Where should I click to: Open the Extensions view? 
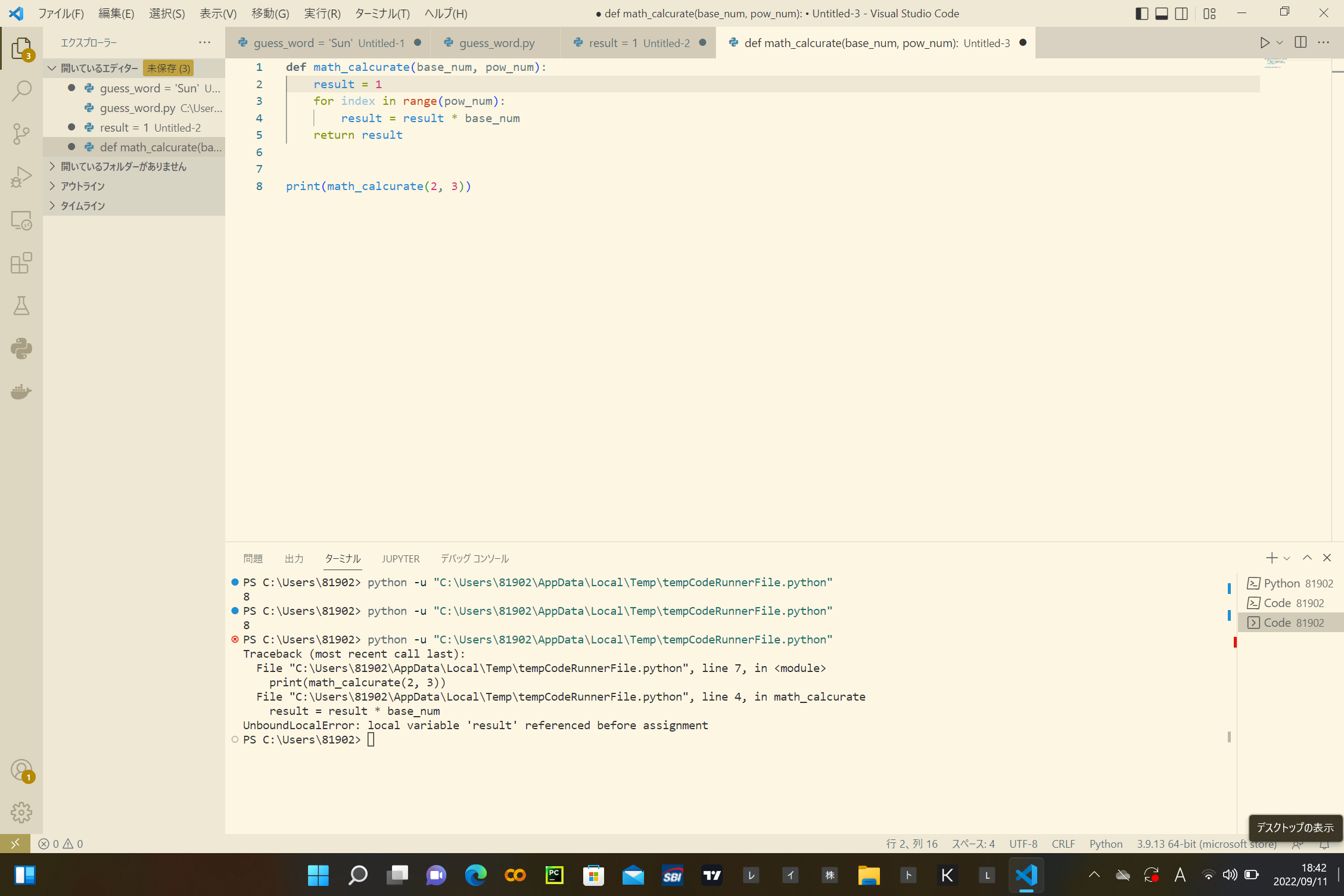[21, 263]
